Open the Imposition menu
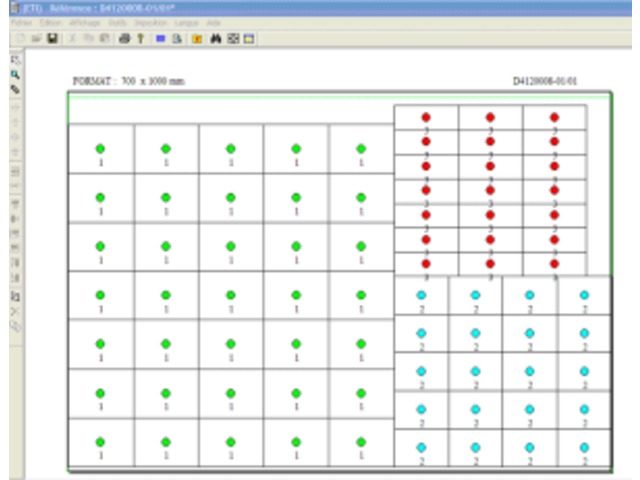This screenshot has height=480, width=640. (150, 22)
